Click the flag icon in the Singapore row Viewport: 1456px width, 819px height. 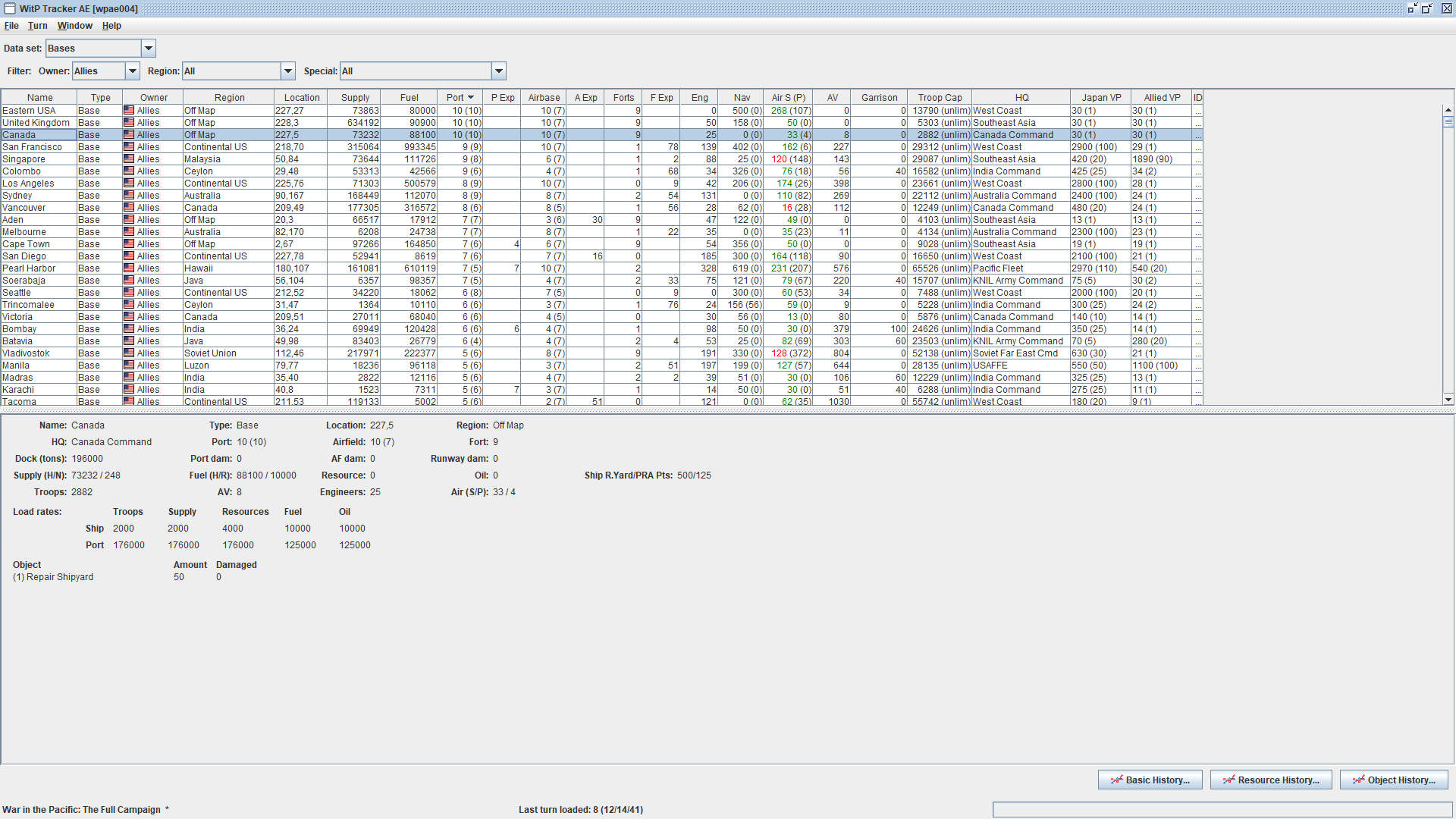point(129,159)
